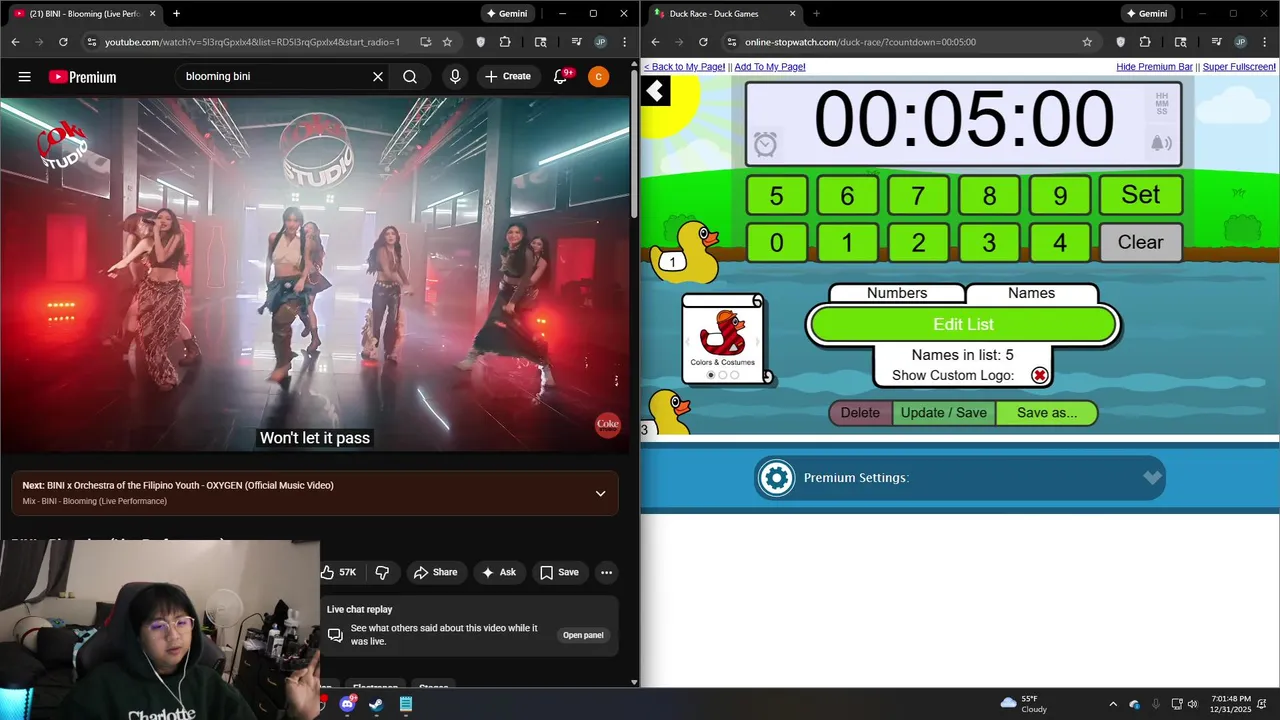Bookmark the Duck Race page with star
The height and width of the screenshot is (720, 1280).
pyautogui.click(x=1087, y=42)
